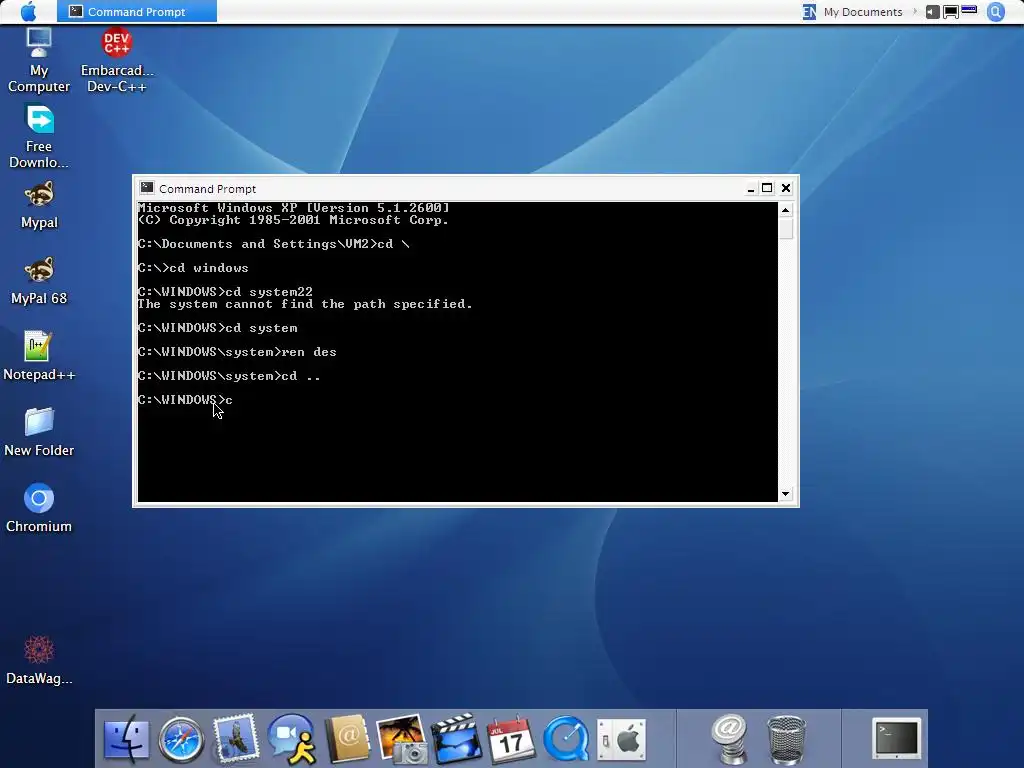Select the Mypal desktop icon
The image size is (1024, 768).
pyautogui.click(x=39, y=205)
